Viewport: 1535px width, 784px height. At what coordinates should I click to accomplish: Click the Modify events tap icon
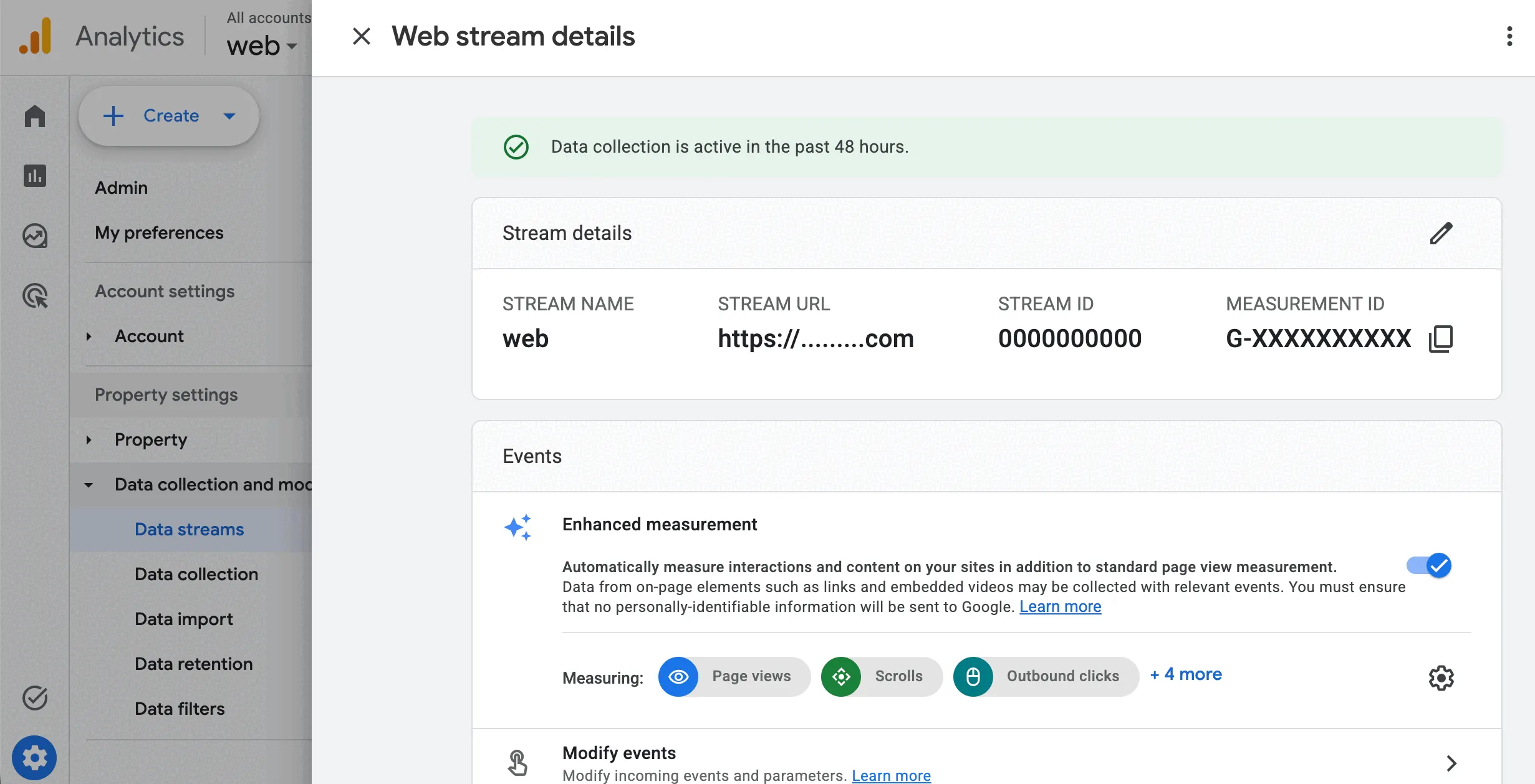click(x=517, y=763)
